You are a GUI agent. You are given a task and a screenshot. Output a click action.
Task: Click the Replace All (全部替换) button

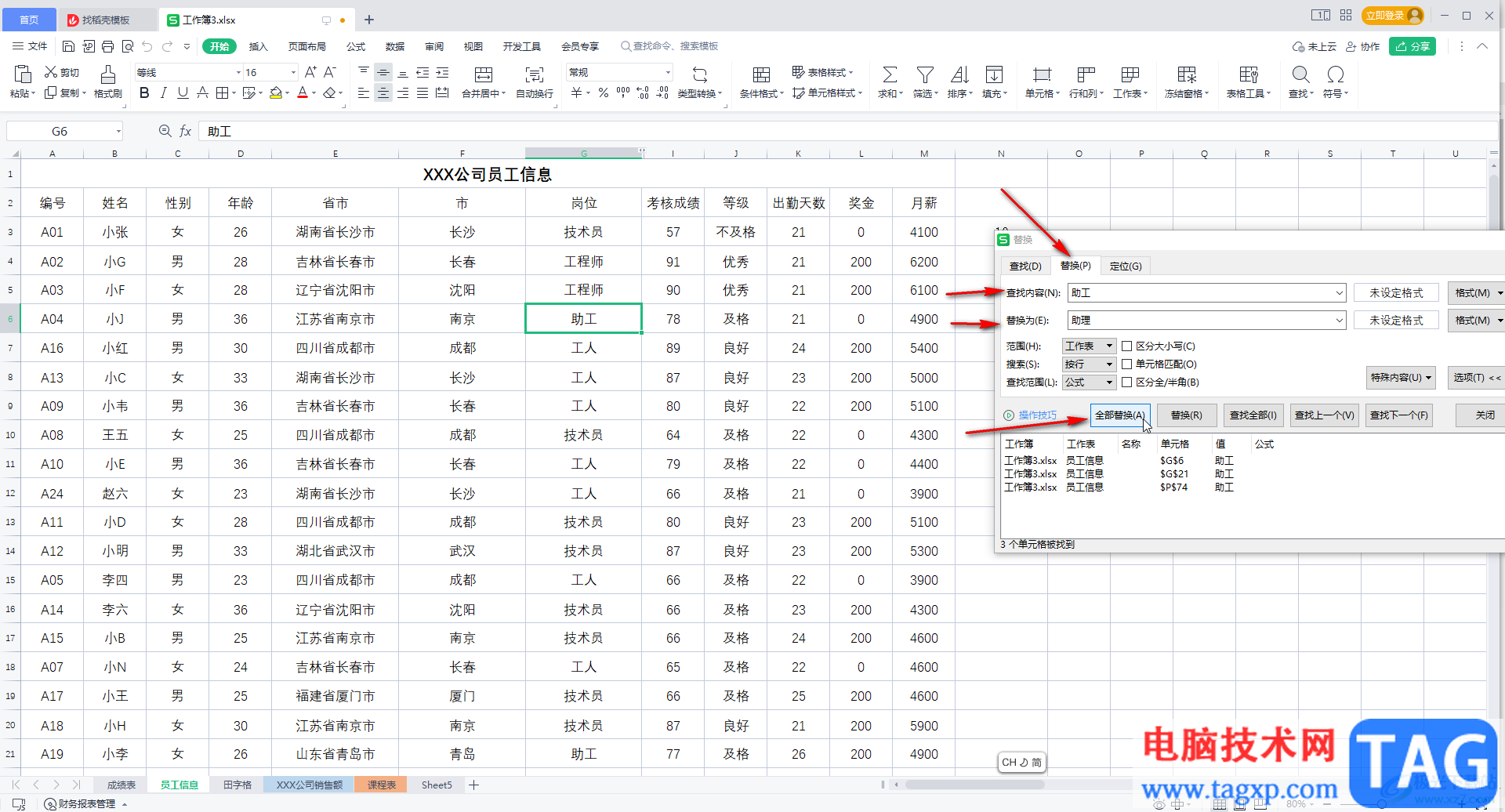pos(1119,415)
